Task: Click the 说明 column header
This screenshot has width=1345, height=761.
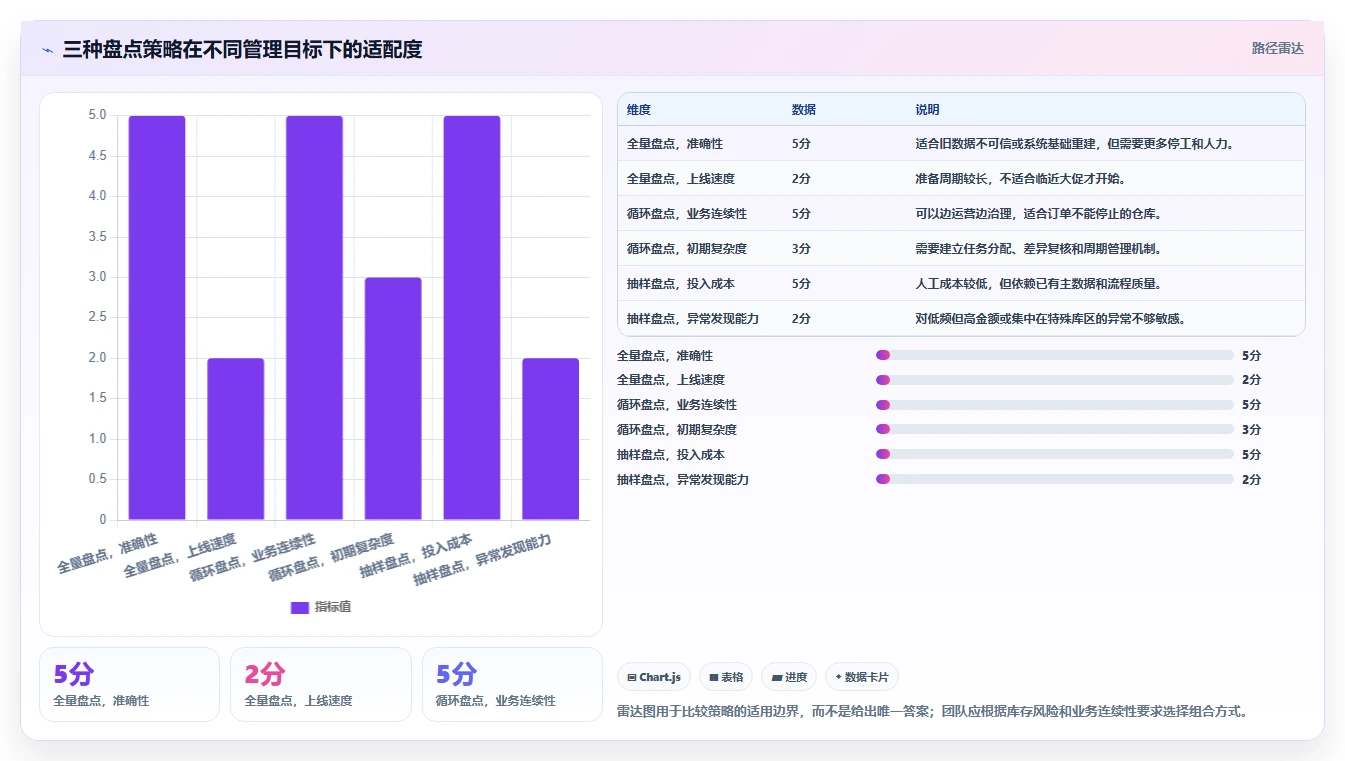Action: (x=927, y=110)
